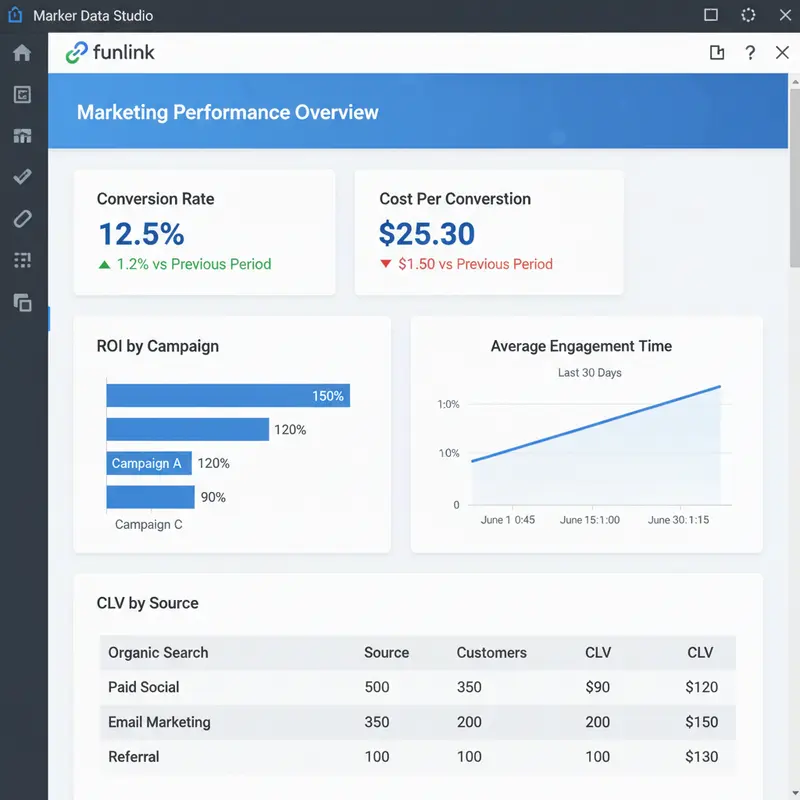Click the Marker Data Studio app icon

[x=15, y=15]
